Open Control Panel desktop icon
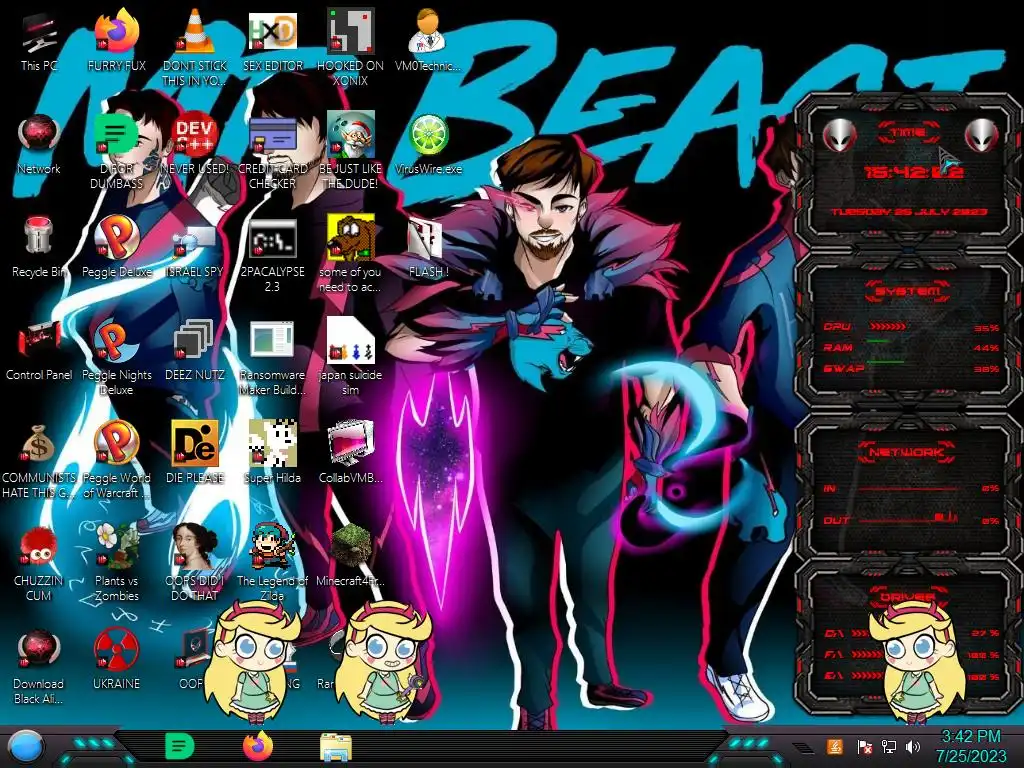Image resolution: width=1024 pixels, height=768 pixels. [39, 350]
